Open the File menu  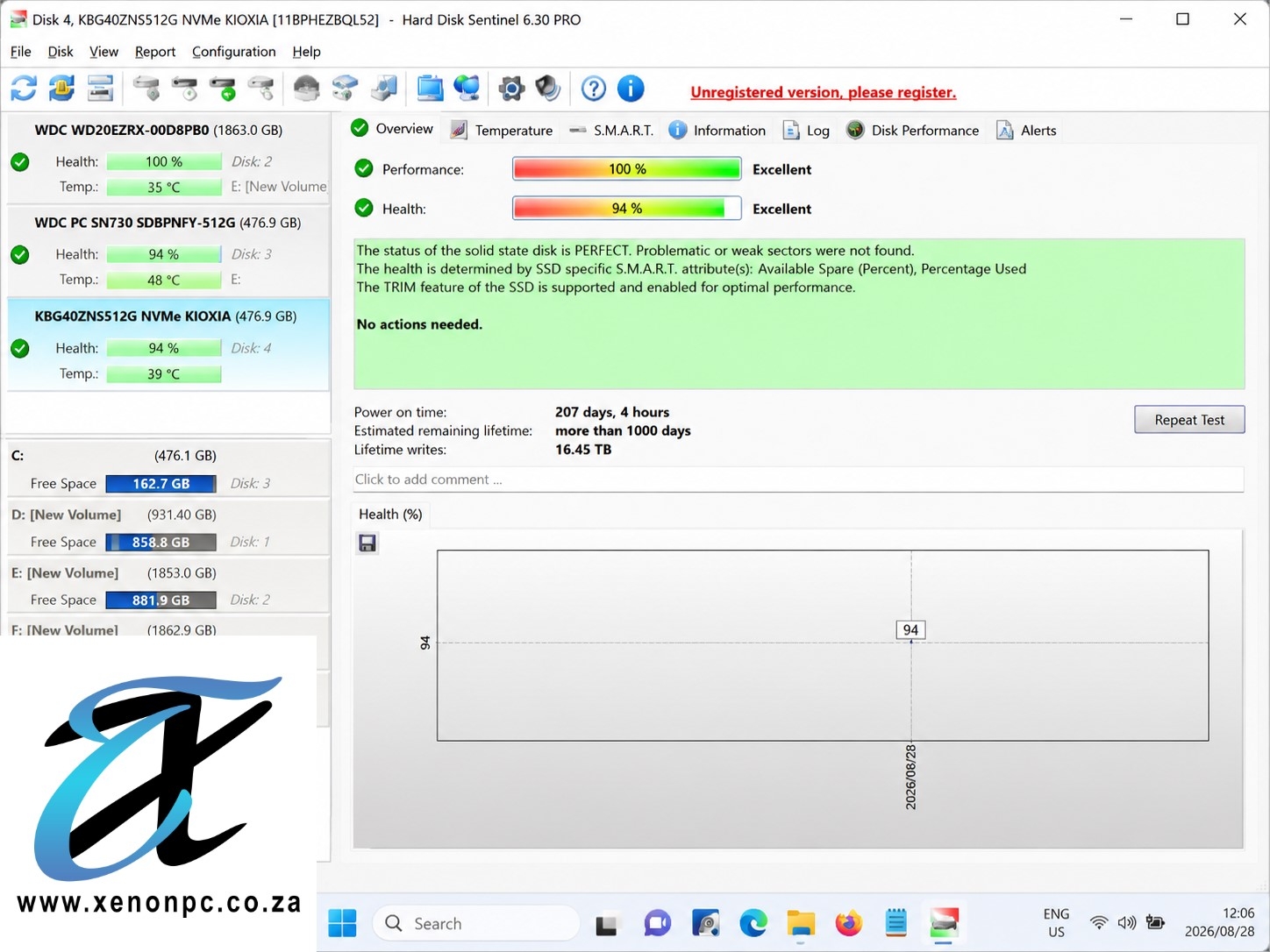21,52
